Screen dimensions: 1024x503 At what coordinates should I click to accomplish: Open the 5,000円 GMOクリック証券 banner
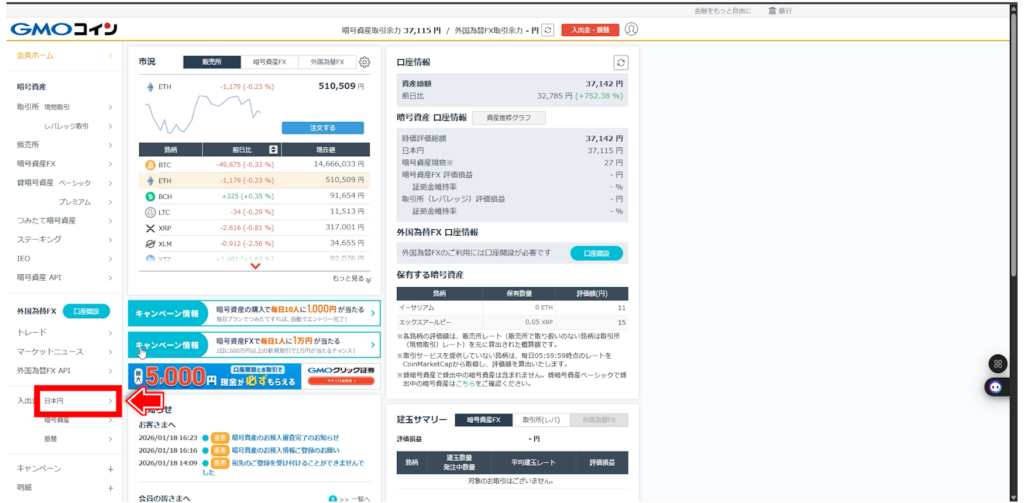[254, 376]
